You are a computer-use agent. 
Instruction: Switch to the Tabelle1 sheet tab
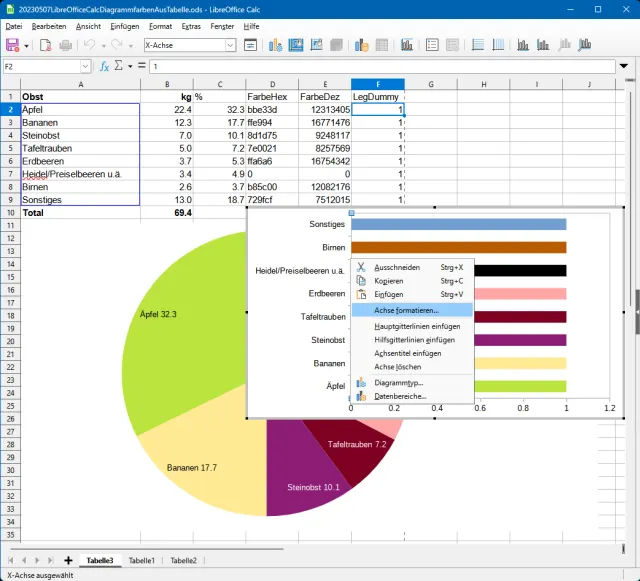tap(141, 561)
